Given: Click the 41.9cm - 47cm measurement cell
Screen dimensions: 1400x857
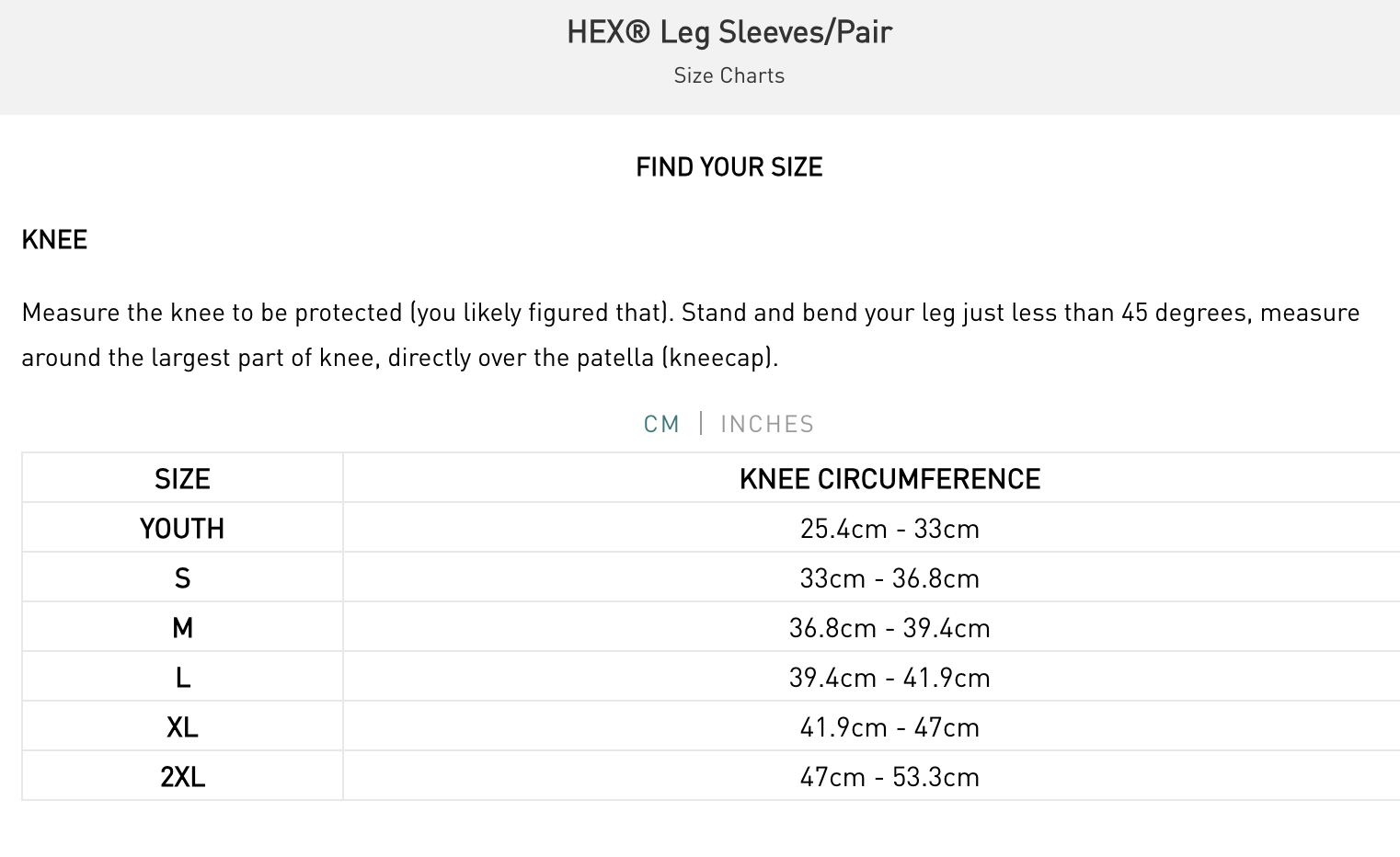Looking at the screenshot, I should pyautogui.click(x=889, y=727).
